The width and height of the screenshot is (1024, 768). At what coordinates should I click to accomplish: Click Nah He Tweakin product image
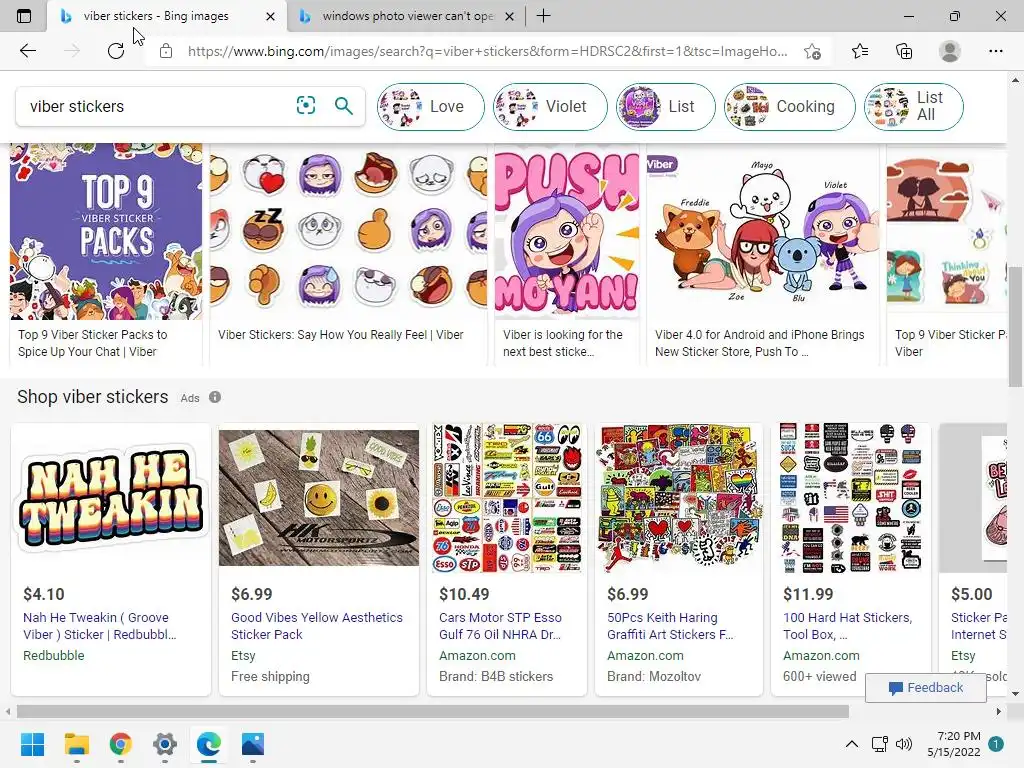point(111,498)
